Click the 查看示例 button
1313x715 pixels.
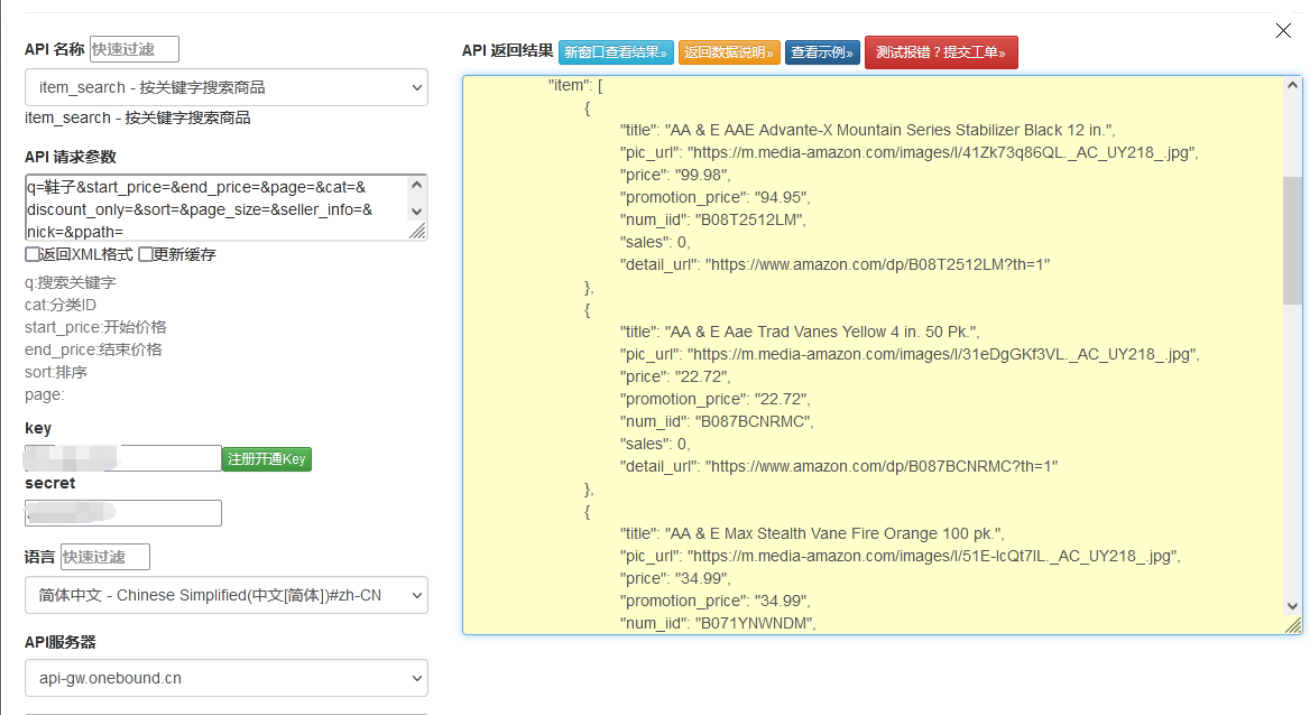pos(822,52)
